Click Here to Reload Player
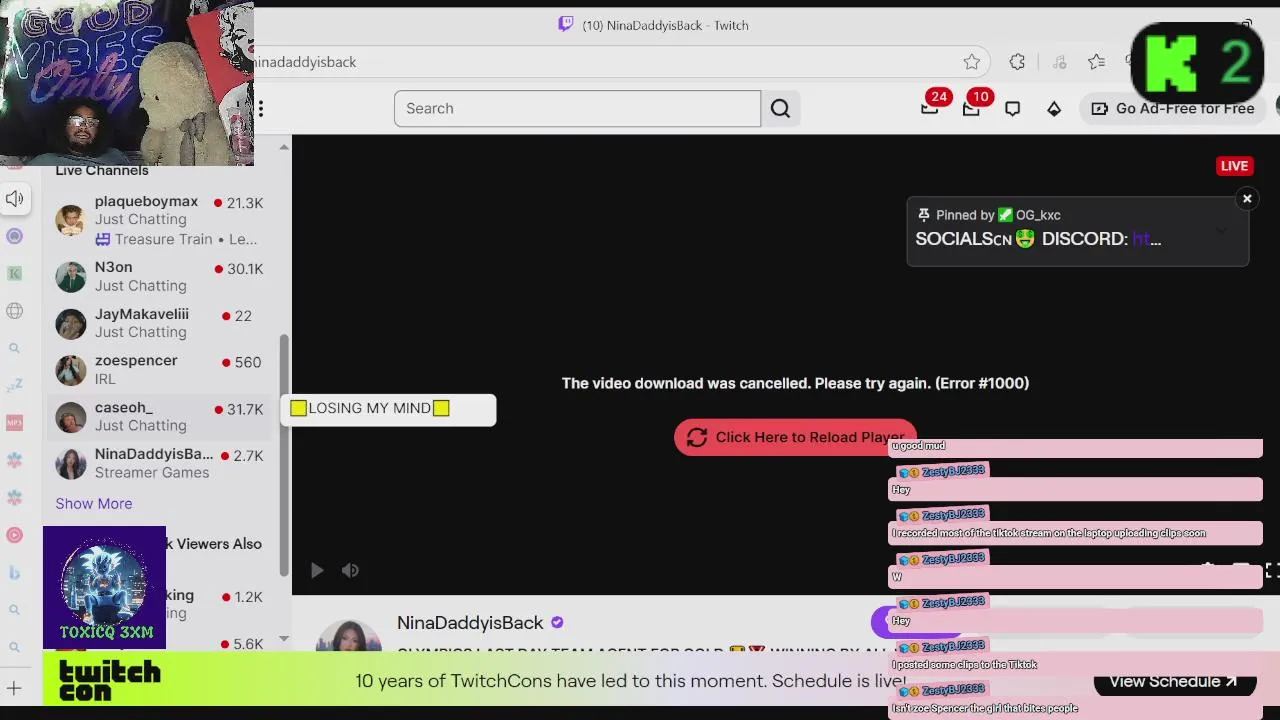This screenshot has height=720, width=1280. tap(795, 437)
